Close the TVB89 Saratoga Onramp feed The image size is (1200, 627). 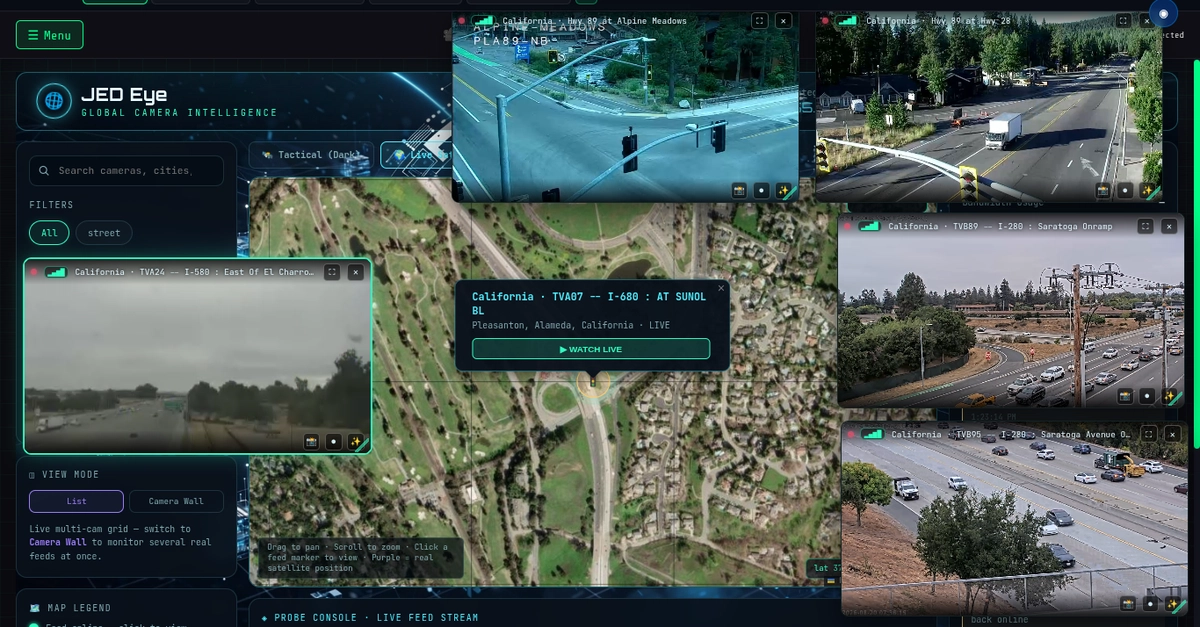pos(1169,227)
